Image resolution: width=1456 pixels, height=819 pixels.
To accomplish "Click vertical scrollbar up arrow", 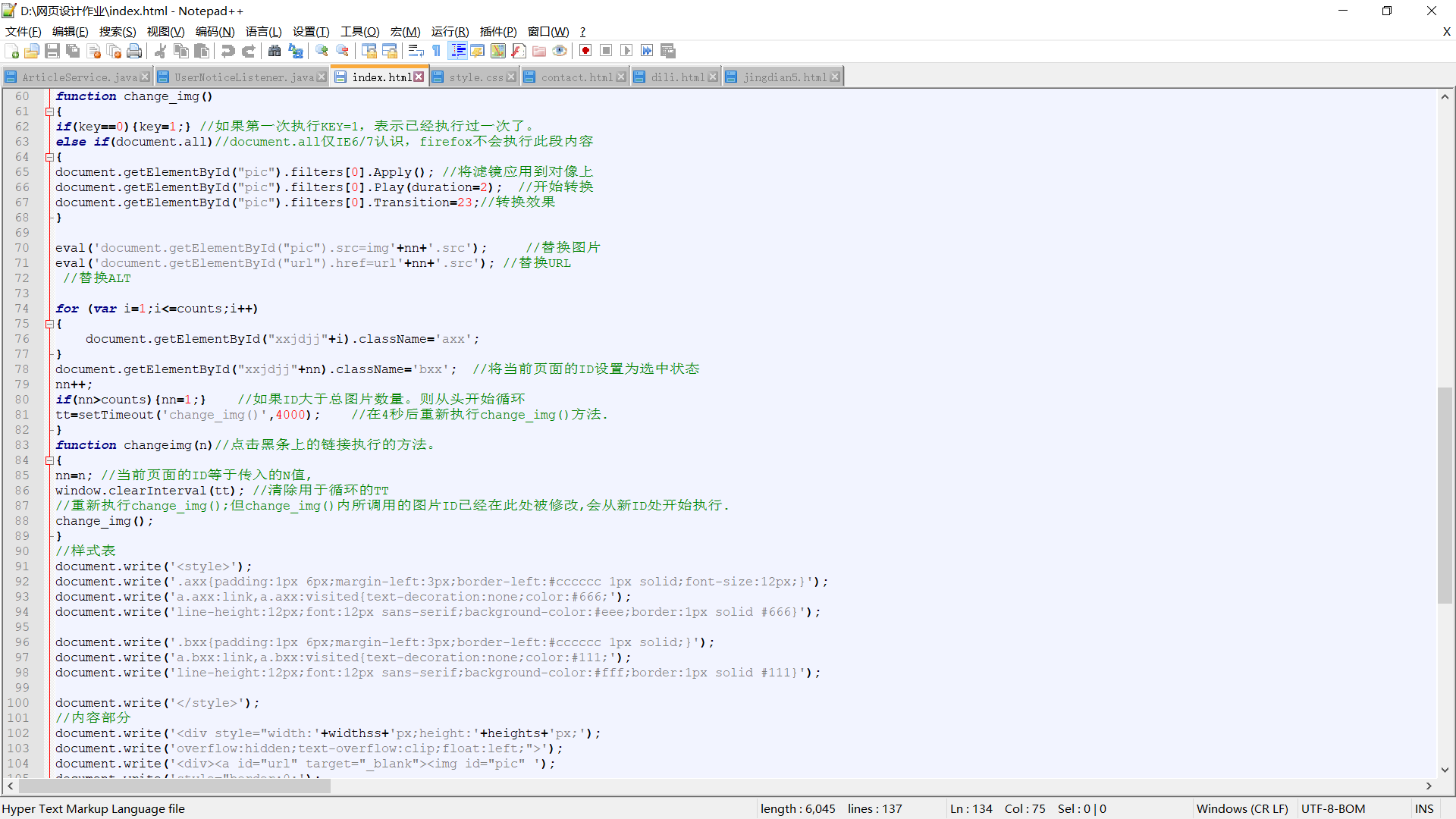I will (x=1445, y=96).
